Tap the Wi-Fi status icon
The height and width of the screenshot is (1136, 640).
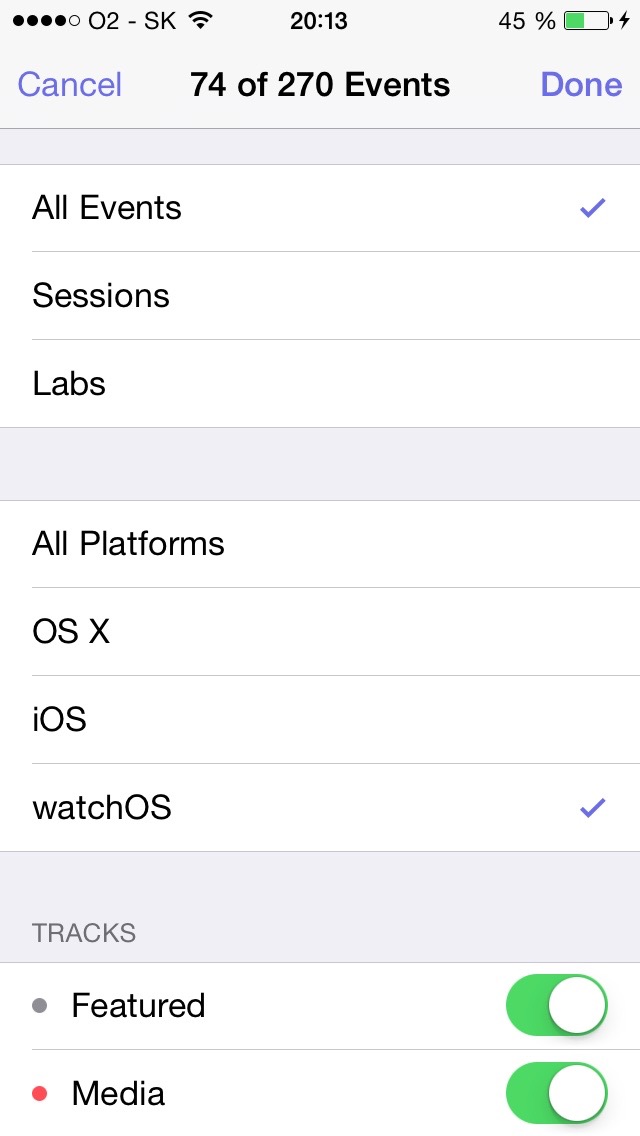200,21
